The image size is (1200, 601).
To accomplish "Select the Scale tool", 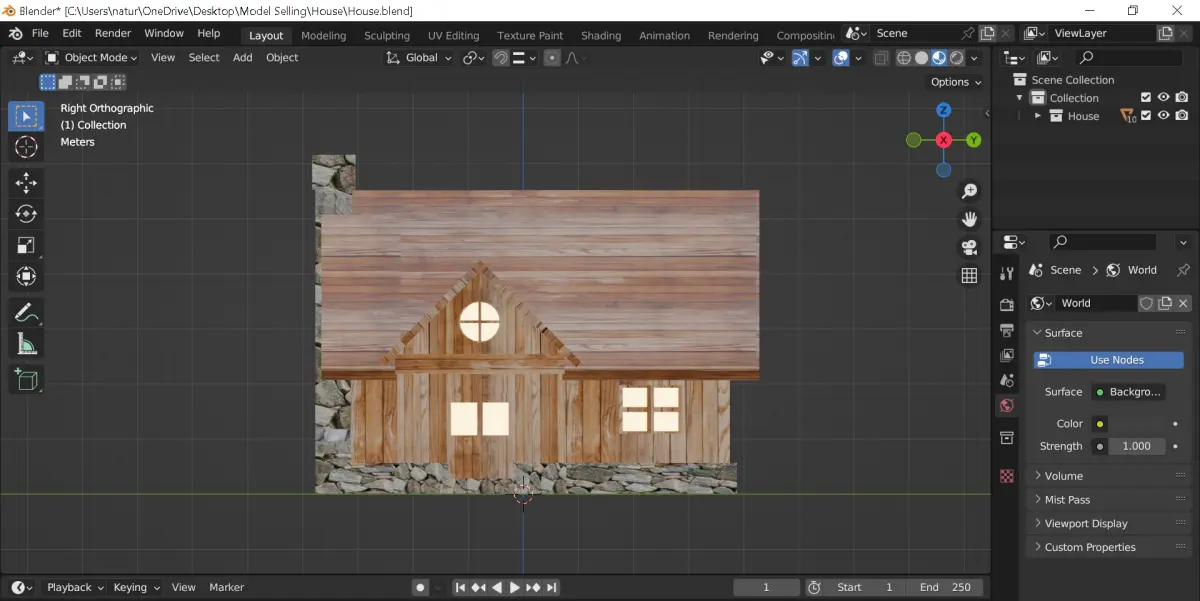I will tap(26, 246).
